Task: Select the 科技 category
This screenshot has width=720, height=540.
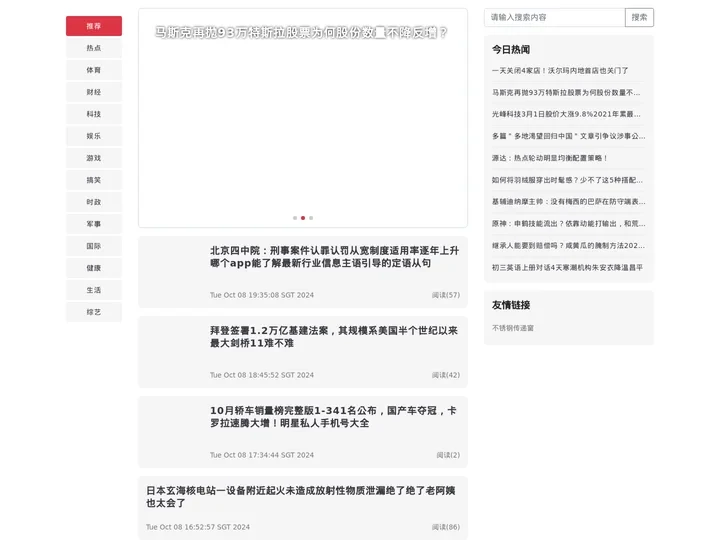Action: pyautogui.click(x=94, y=114)
